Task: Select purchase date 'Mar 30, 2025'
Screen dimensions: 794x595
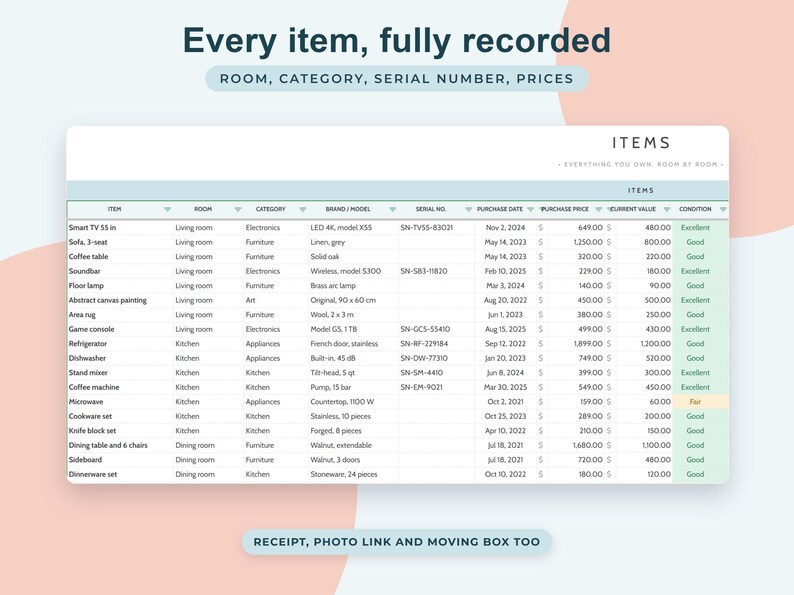Action: (x=505, y=387)
